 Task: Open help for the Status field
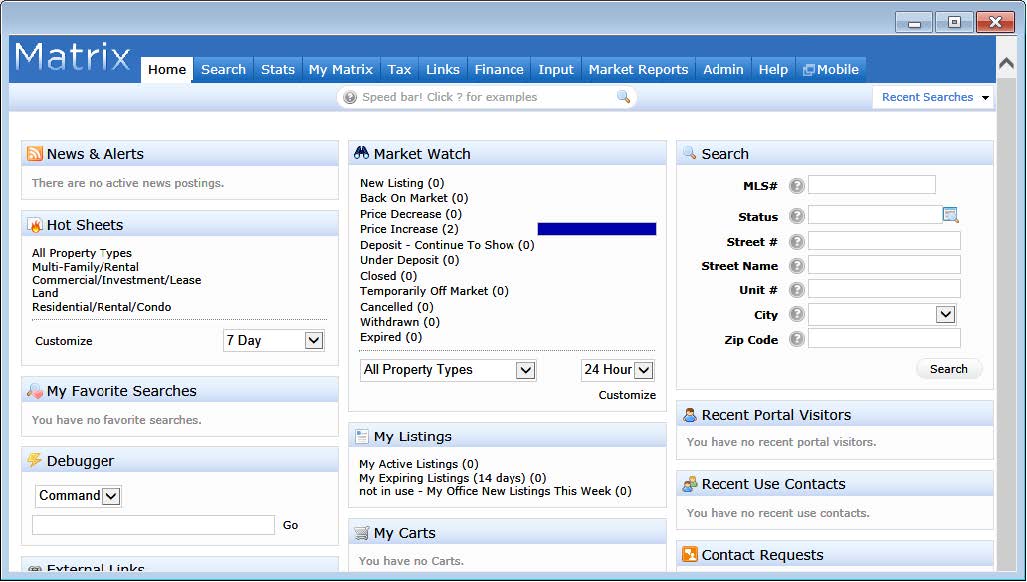point(796,216)
